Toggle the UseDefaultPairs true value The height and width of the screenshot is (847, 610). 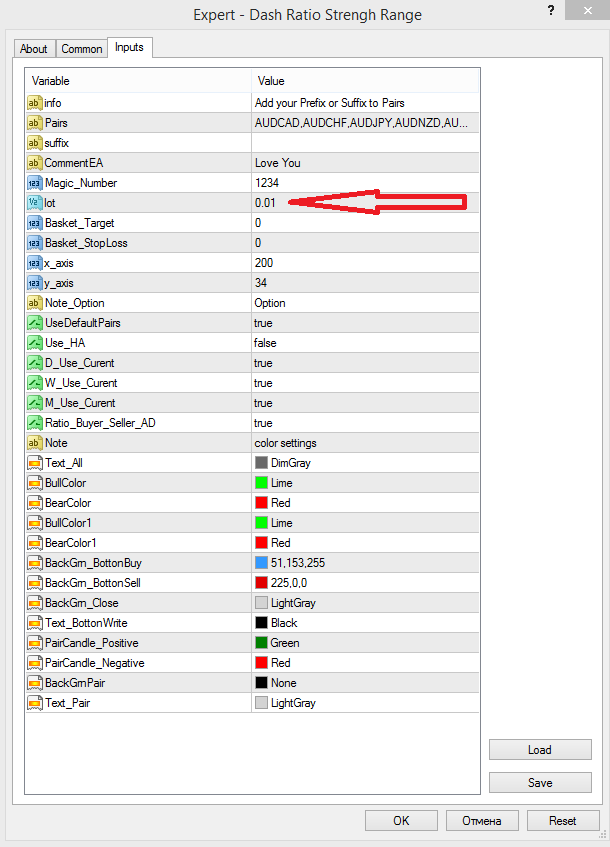click(x=365, y=323)
